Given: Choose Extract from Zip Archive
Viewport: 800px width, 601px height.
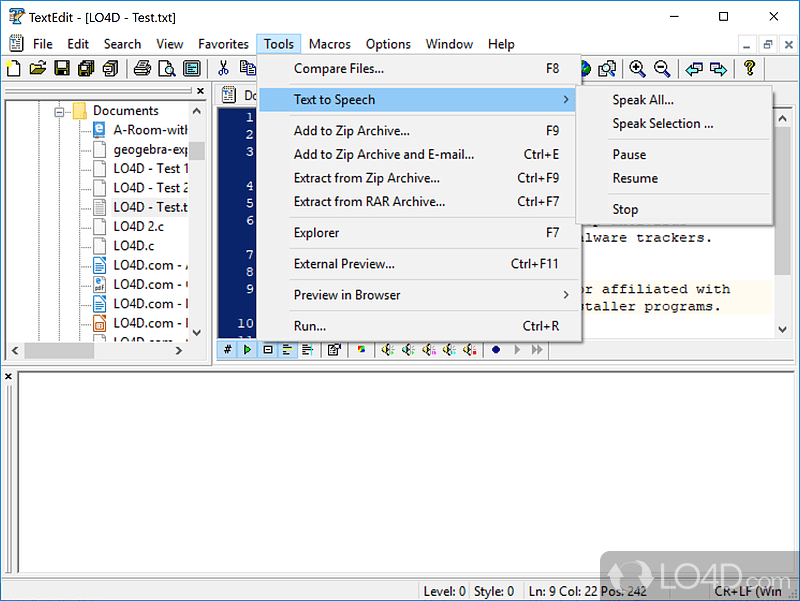Looking at the screenshot, I should click(417, 178).
